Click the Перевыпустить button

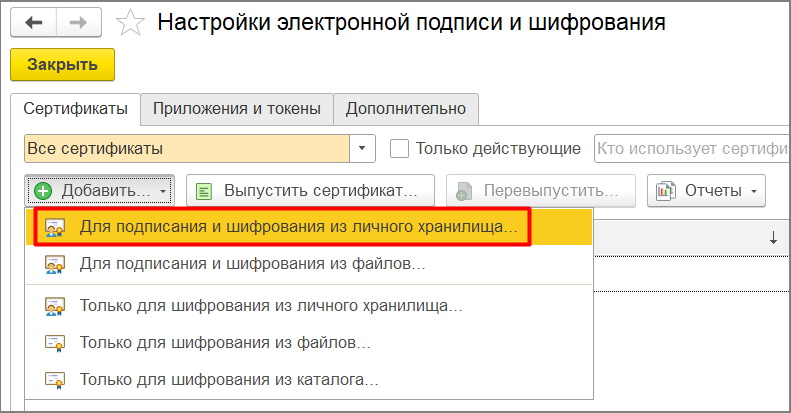click(541, 191)
